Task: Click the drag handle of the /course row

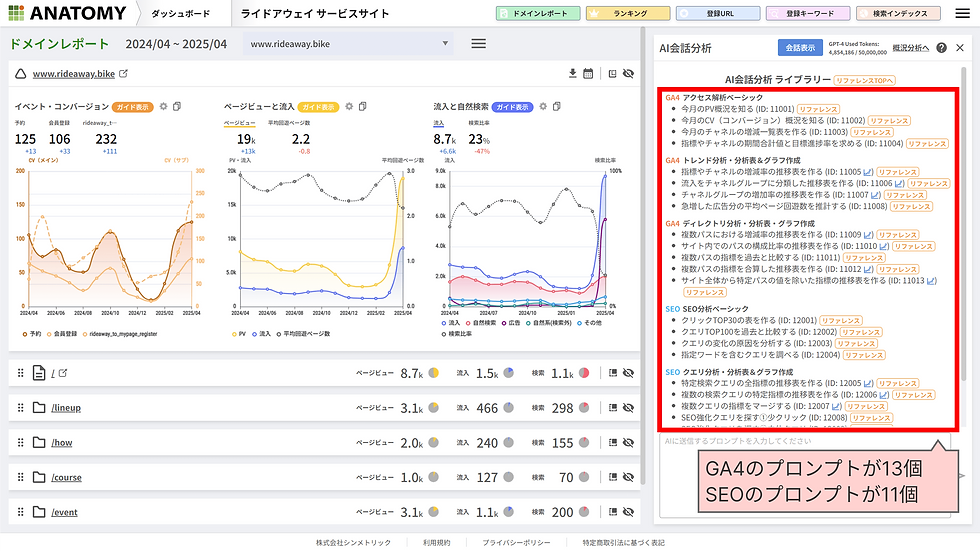Action: coord(20,477)
